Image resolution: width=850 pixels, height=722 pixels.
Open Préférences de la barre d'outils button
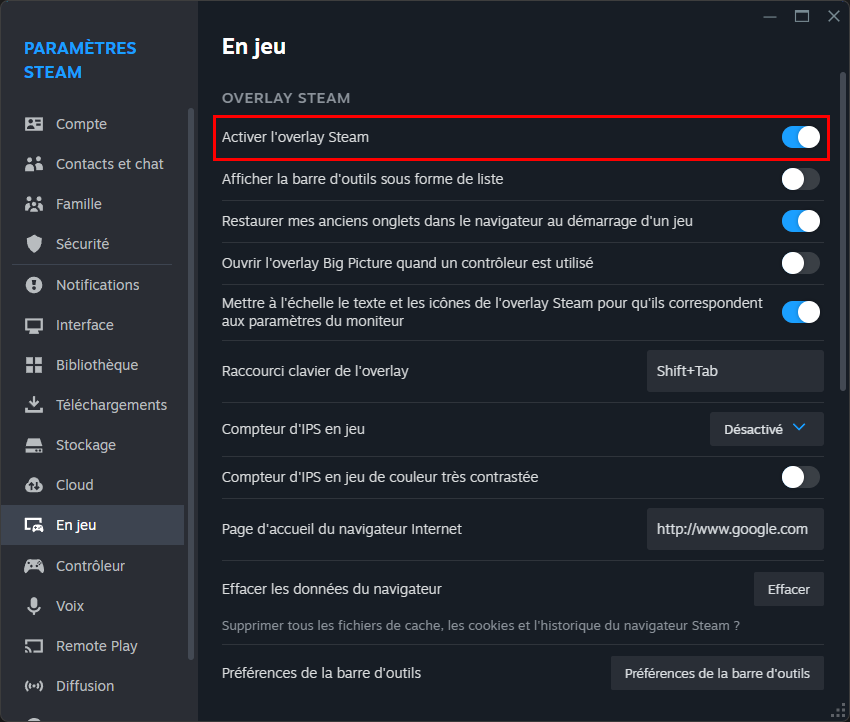pyautogui.click(x=717, y=673)
